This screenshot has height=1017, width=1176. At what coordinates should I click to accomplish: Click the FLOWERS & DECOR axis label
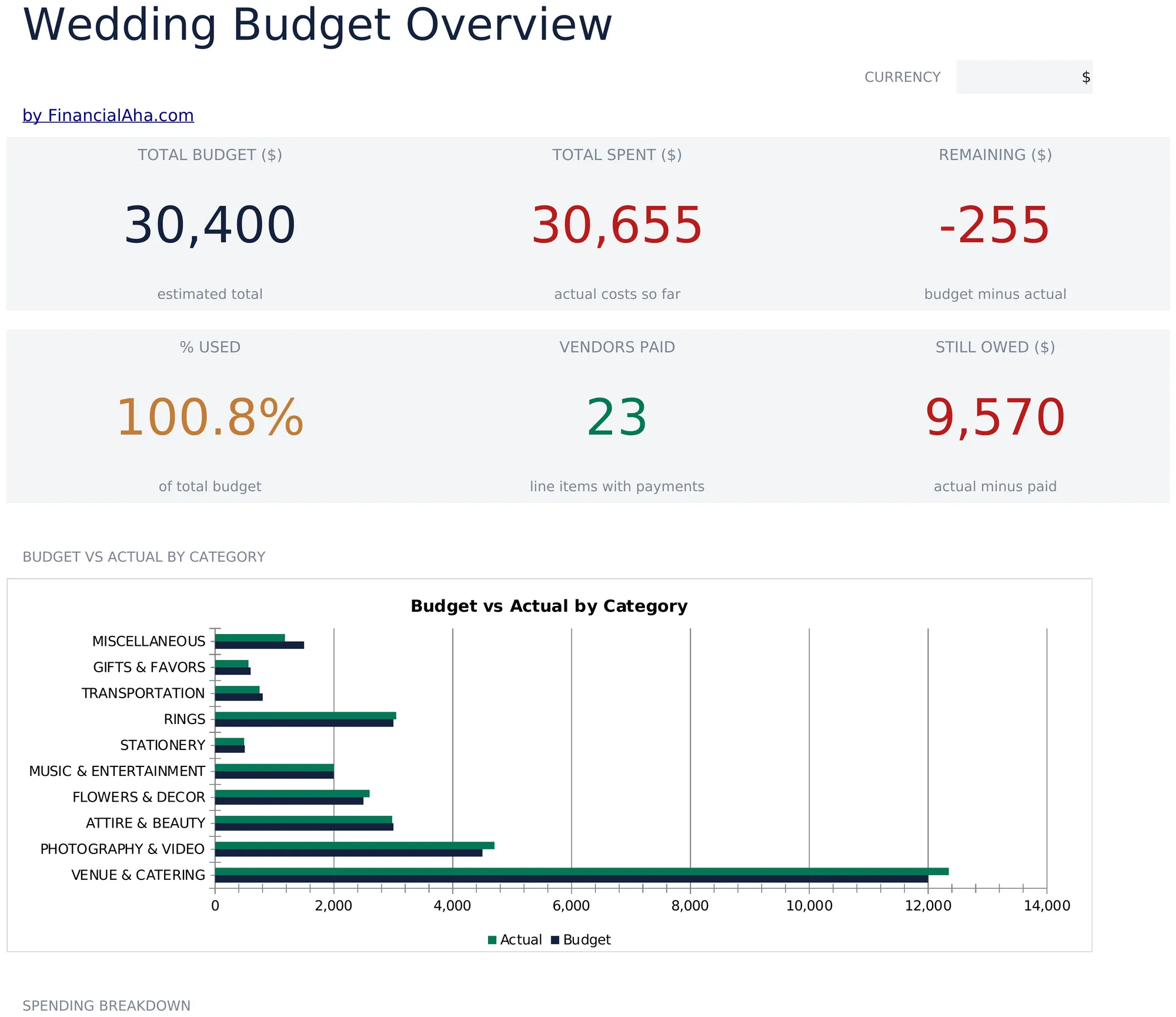139,797
